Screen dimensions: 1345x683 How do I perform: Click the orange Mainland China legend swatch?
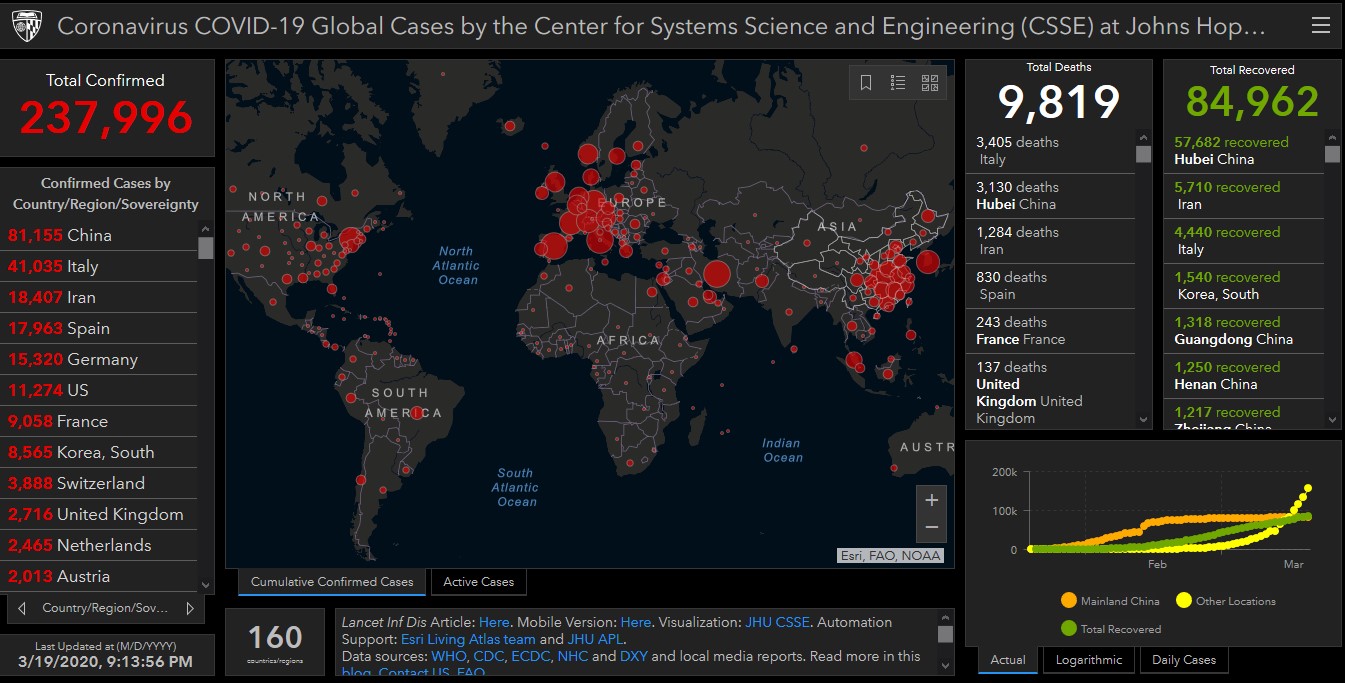click(x=1069, y=601)
